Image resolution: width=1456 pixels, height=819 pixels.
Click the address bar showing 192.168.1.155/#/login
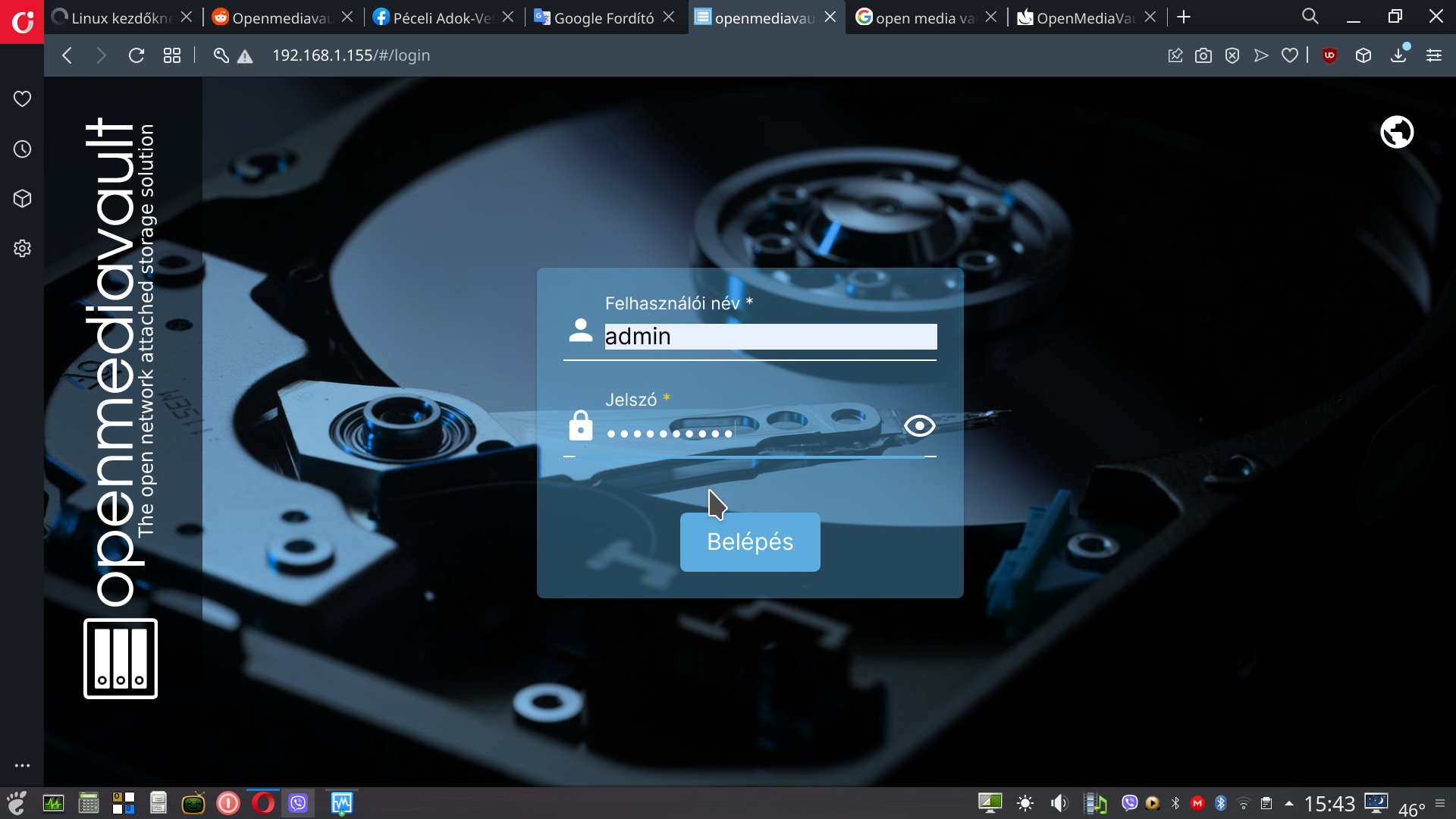coord(350,55)
